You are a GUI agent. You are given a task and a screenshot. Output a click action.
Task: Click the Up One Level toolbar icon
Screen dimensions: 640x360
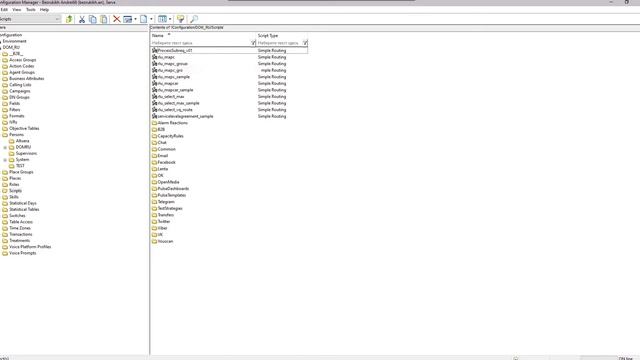[69, 19]
